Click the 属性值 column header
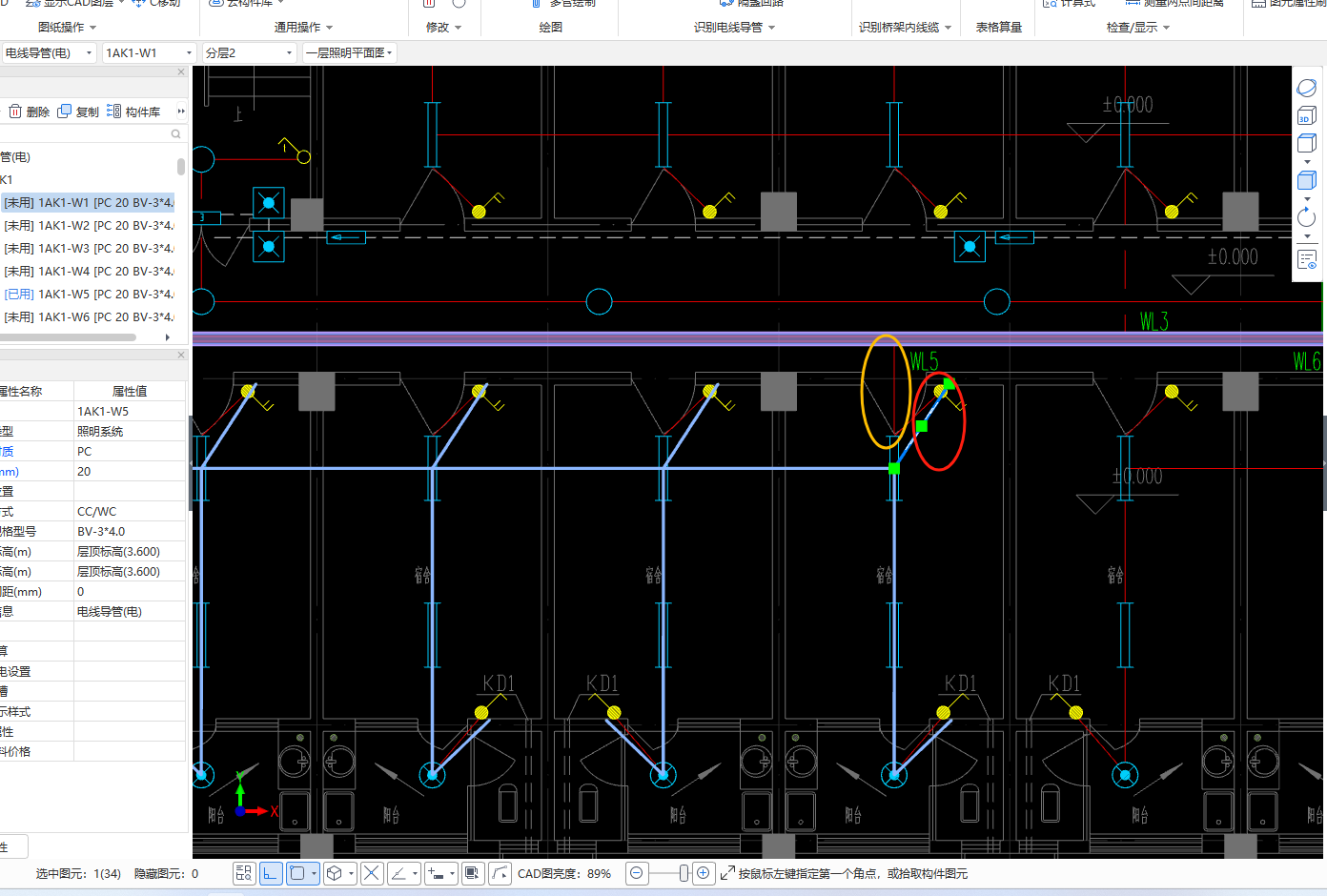This screenshot has width=1327, height=896. 130,391
